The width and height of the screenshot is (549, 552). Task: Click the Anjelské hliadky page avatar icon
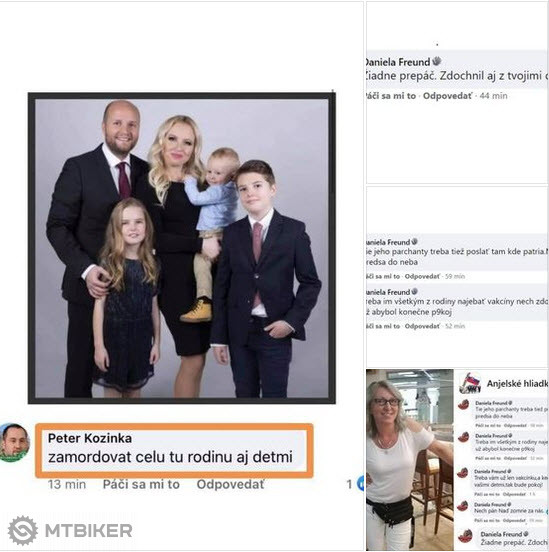[x=470, y=383]
